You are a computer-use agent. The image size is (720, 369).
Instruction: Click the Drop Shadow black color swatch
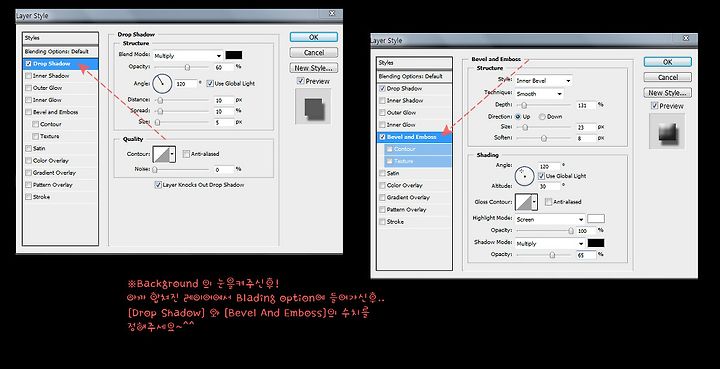pyautogui.click(x=234, y=56)
